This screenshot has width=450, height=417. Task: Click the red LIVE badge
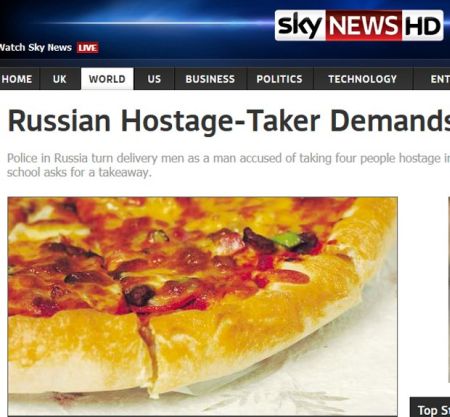88,48
